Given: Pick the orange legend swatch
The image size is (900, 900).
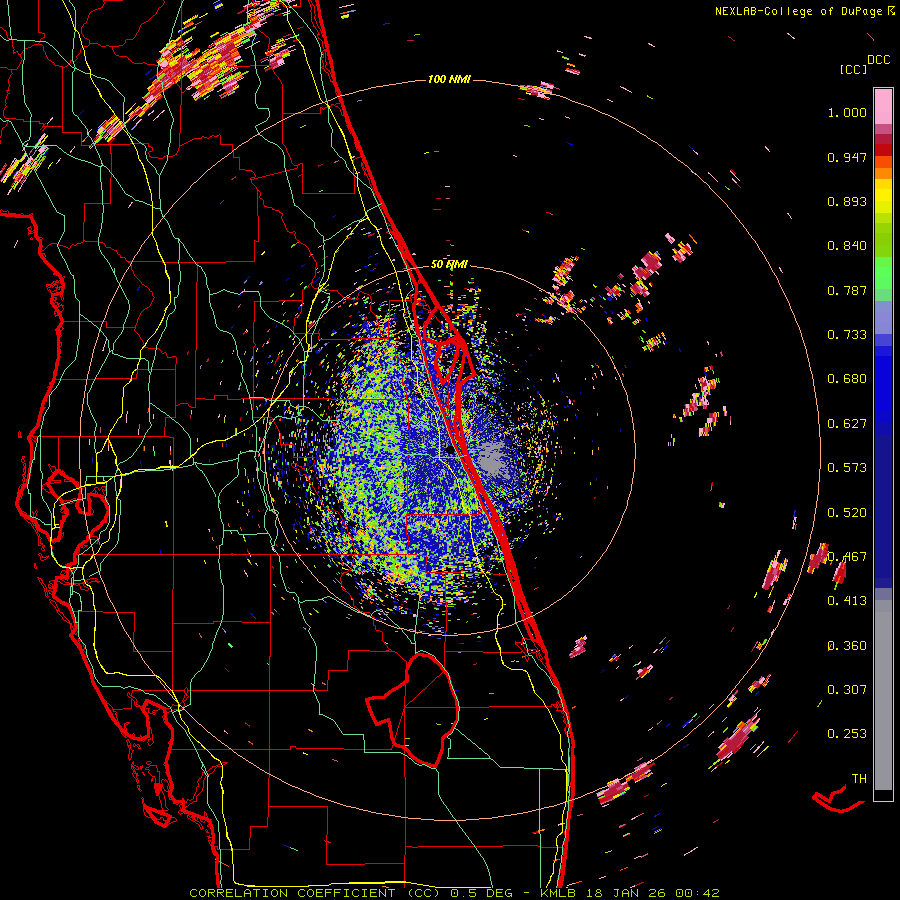Looking at the screenshot, I should (x=883, y=173).
